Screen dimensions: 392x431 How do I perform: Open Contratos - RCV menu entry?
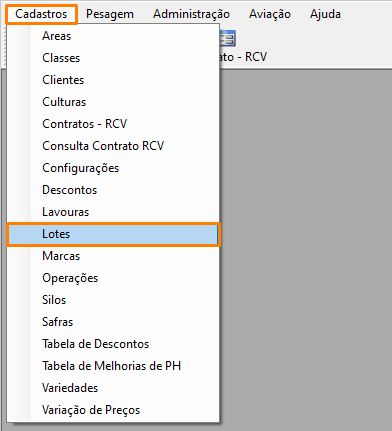point(113,124)
